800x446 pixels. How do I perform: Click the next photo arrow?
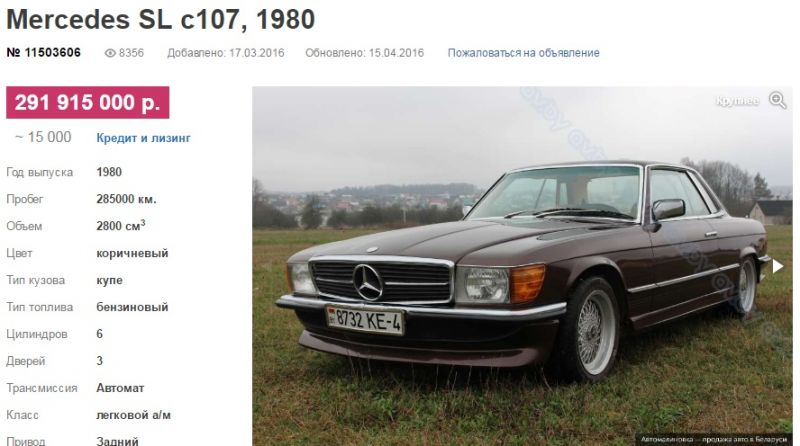pyautogui.click(x=778, y=266)
